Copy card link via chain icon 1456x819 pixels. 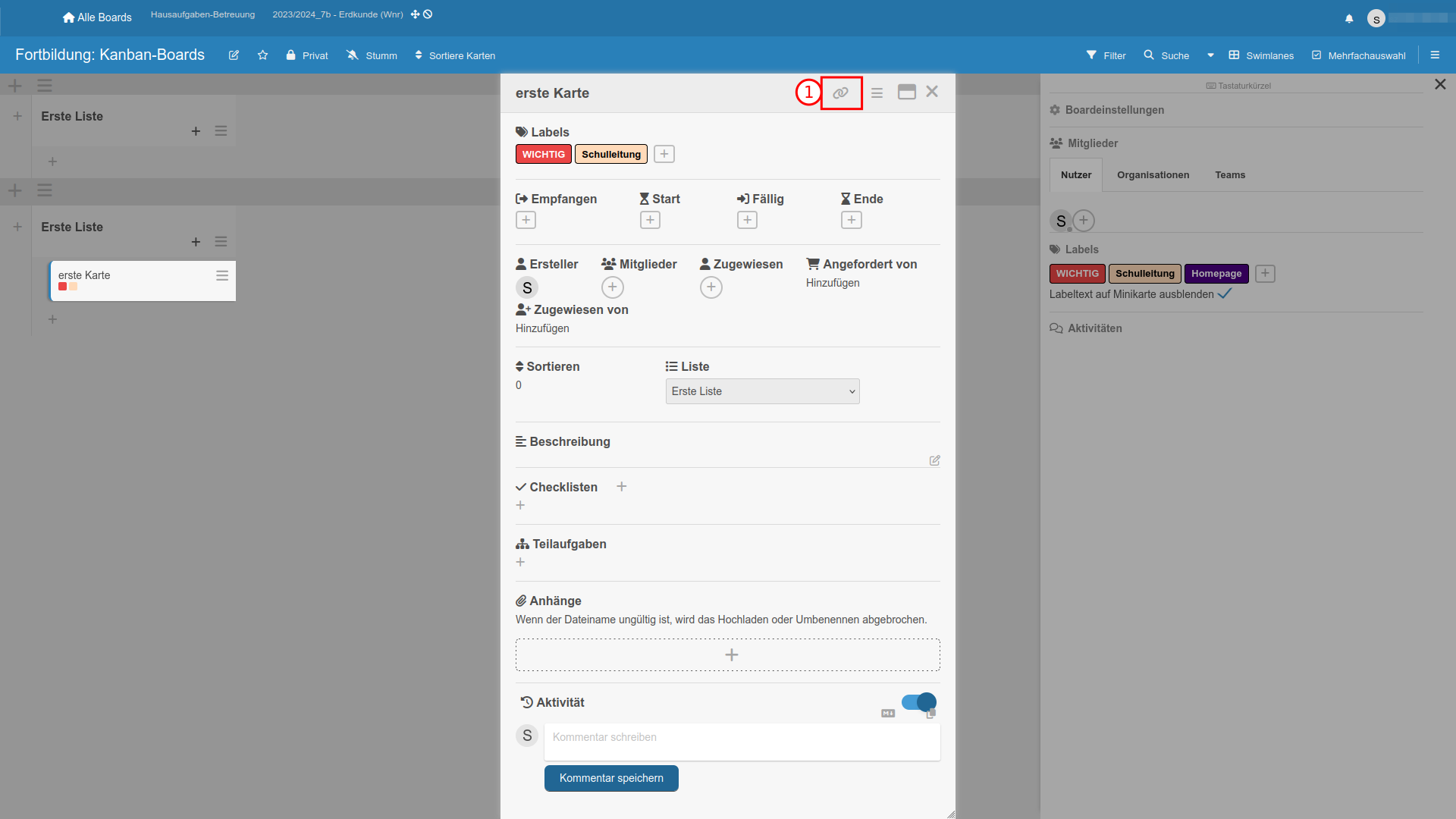[x=840, y=93]
